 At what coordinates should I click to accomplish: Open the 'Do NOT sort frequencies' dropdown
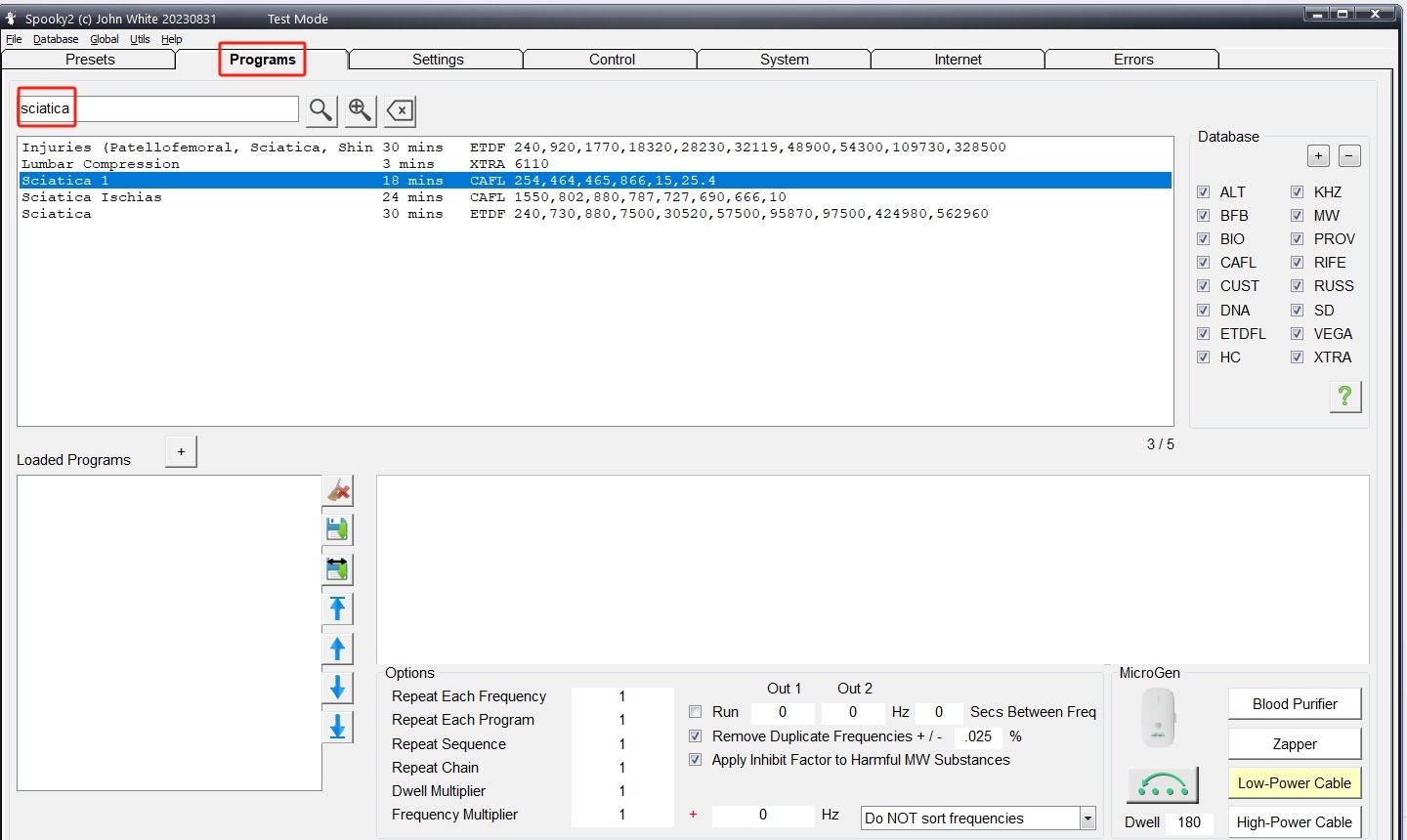1087,819
